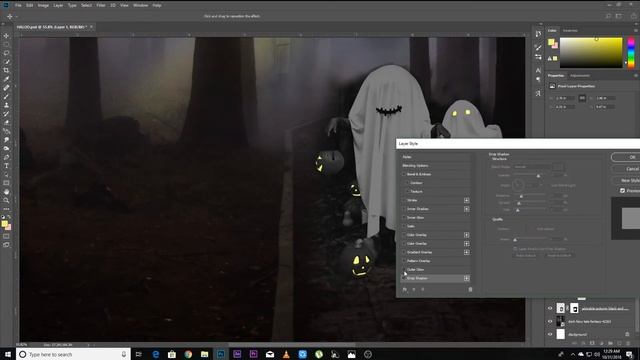Select the Eraser tool
640x360 pixels.
click(6, 122)
